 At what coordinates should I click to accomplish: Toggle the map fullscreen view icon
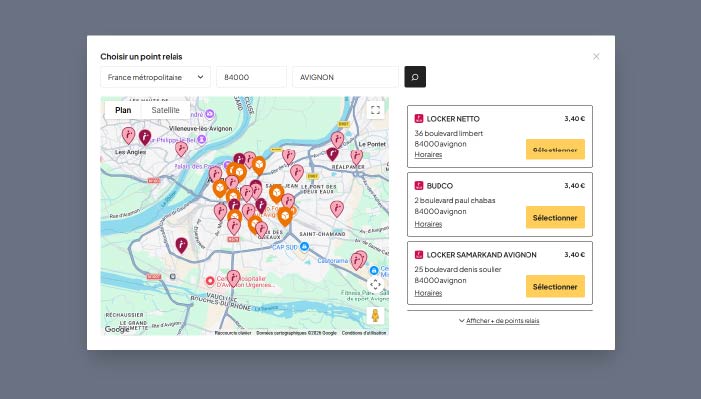pos(376,110)
